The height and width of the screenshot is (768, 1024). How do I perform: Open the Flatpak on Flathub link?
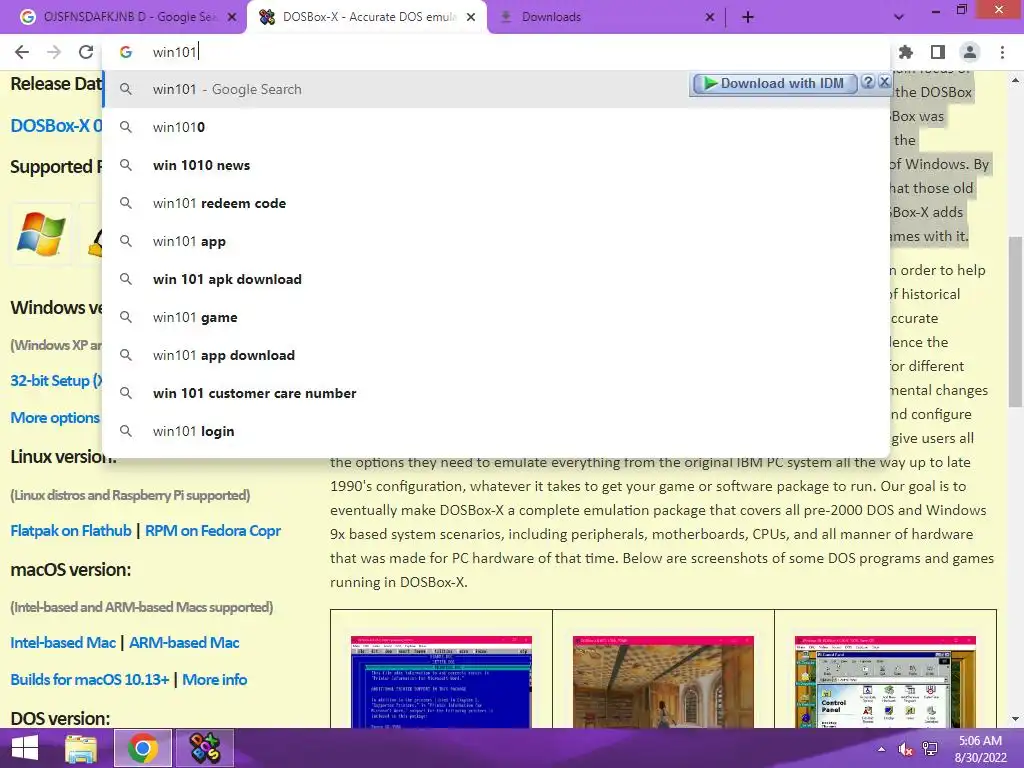click(71, 531)
